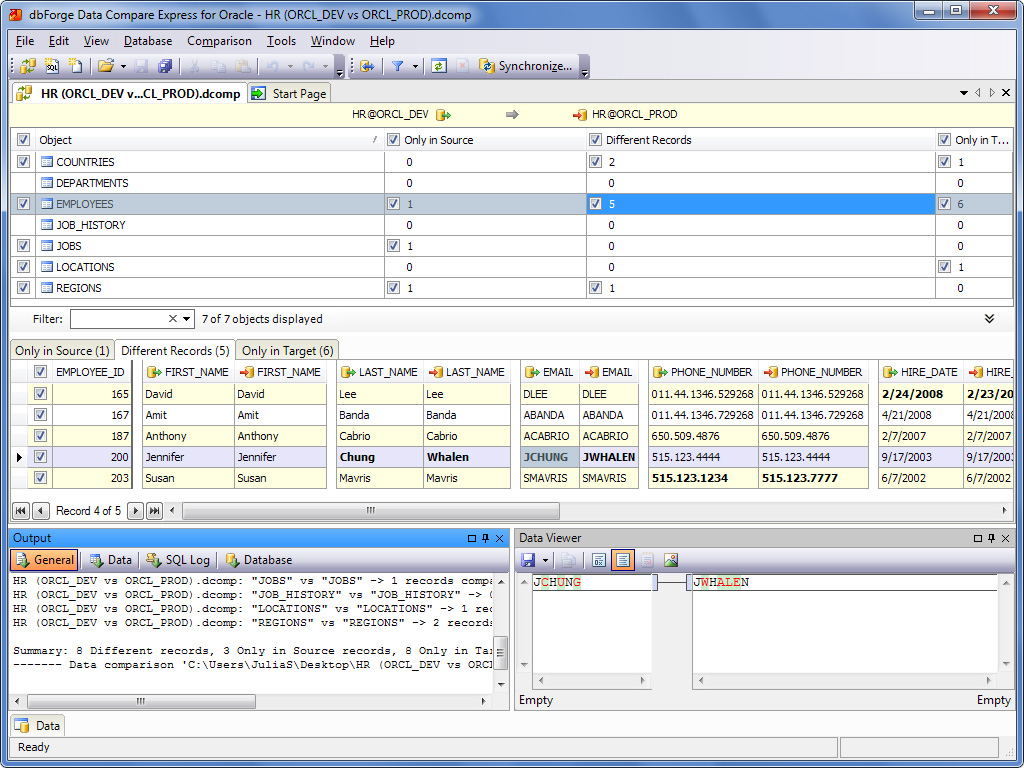The image size is (1024, 768).
Task: Open the save dropdown arrow in Data Viewer
Action: point(545,560)
